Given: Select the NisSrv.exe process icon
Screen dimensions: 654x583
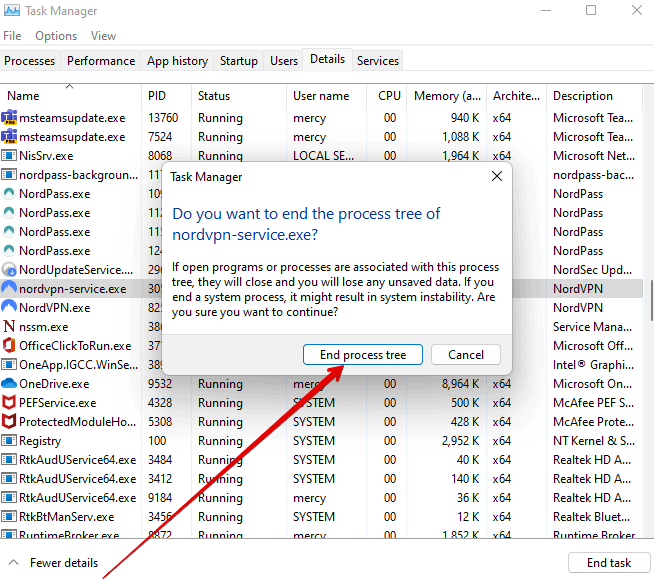Looking at the screenshot, I should [x=10, y=156].
